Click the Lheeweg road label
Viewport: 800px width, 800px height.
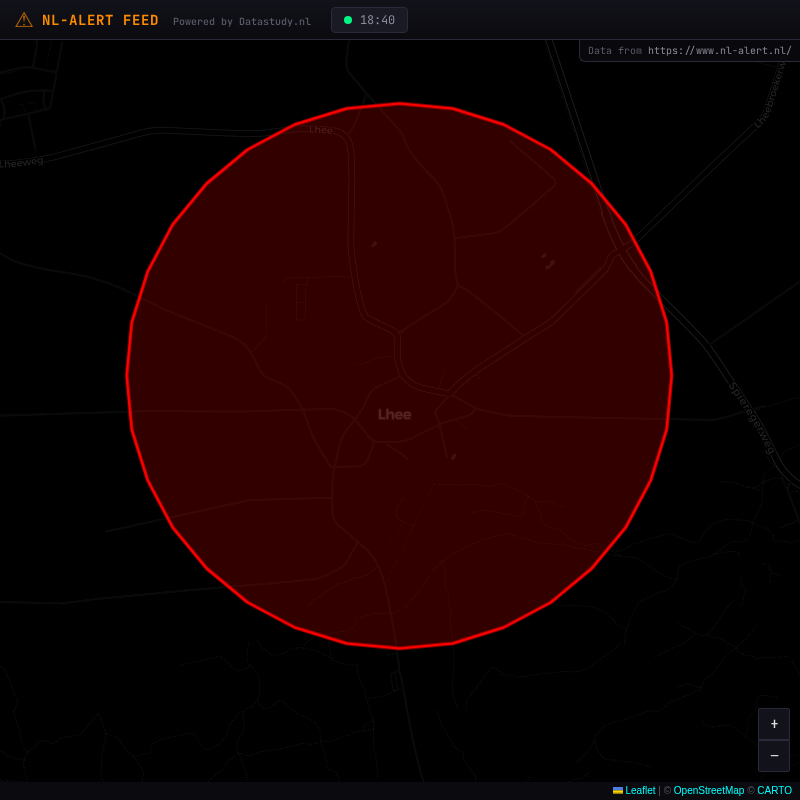click(x=21, y=163)
